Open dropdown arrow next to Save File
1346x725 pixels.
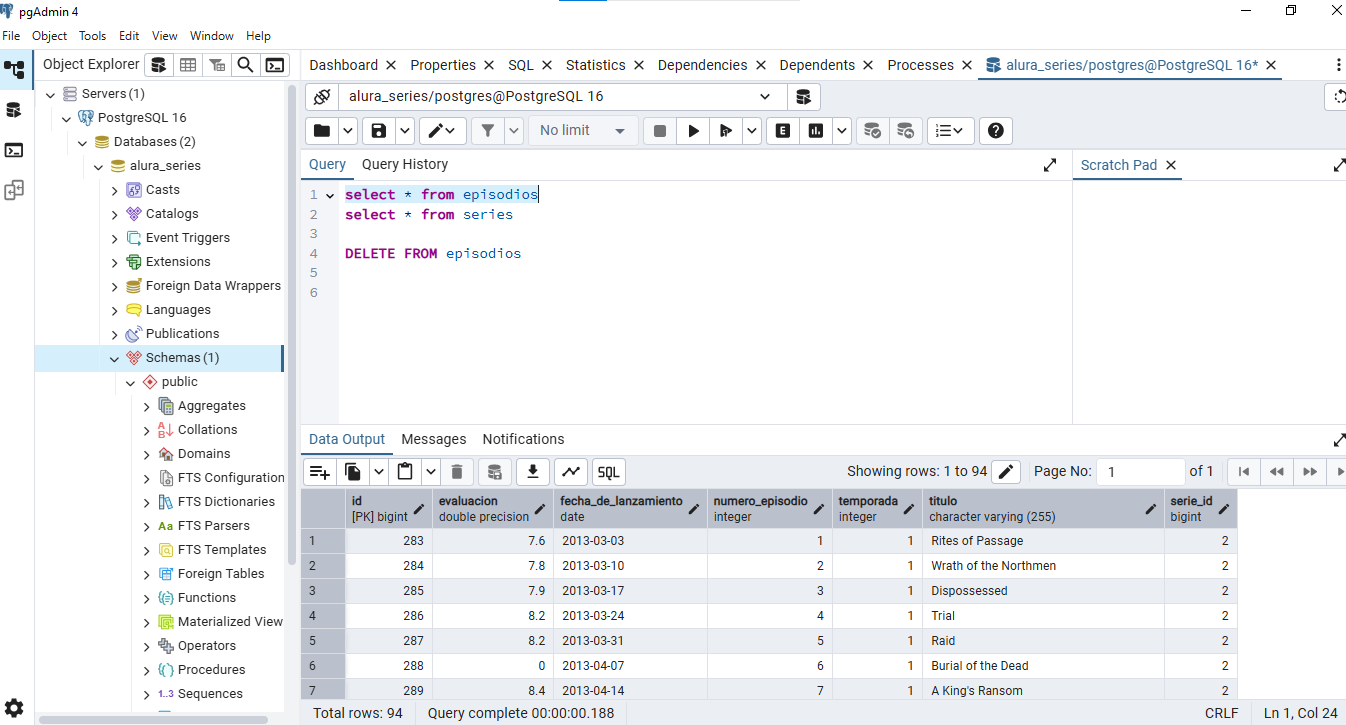click(405, 131)
